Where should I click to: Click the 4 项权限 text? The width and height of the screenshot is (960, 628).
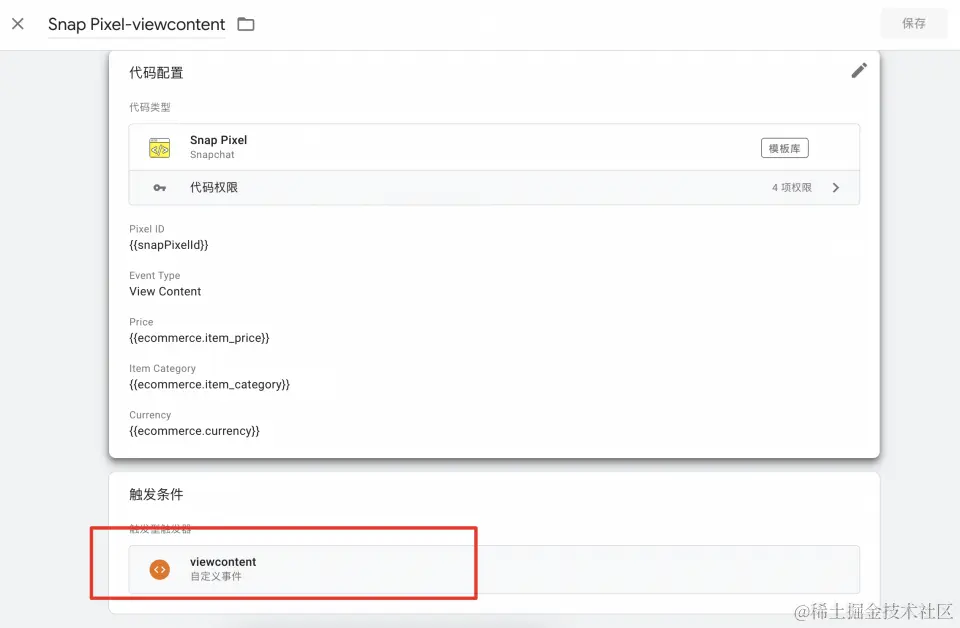point(792,187)
